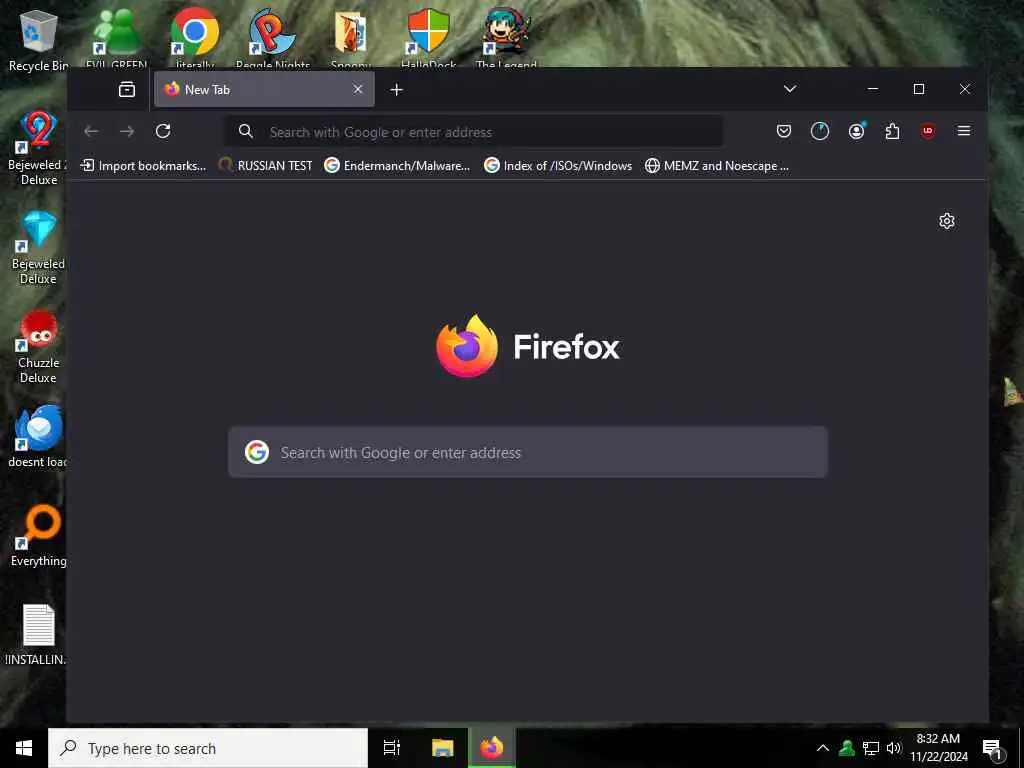The width and height of the screenshot is (1024, 768).
Task: Select the EVIL GREEN desktop shortcut
Action: [x=116, y=38]
